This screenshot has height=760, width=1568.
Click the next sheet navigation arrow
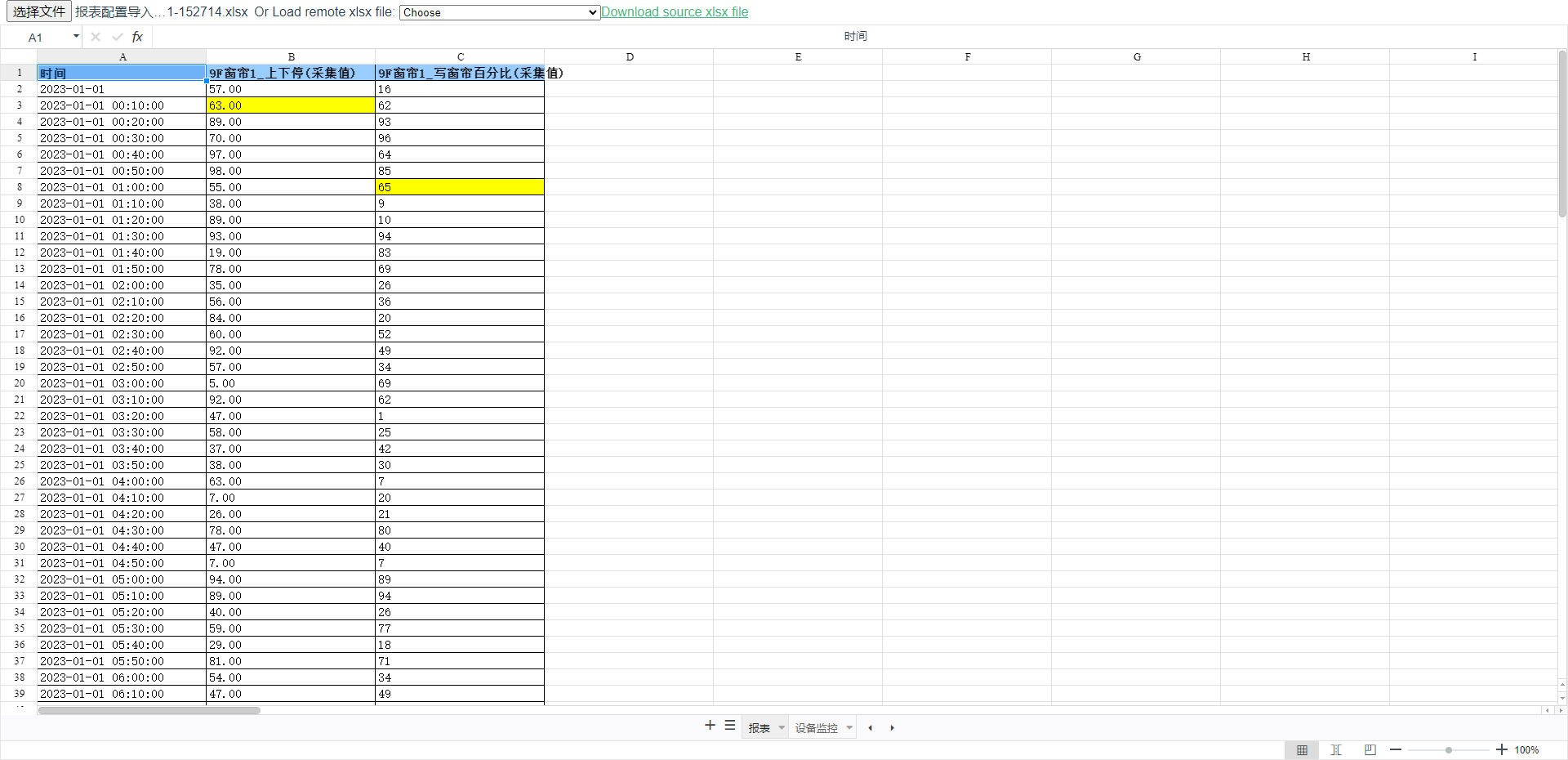[892, 727]
